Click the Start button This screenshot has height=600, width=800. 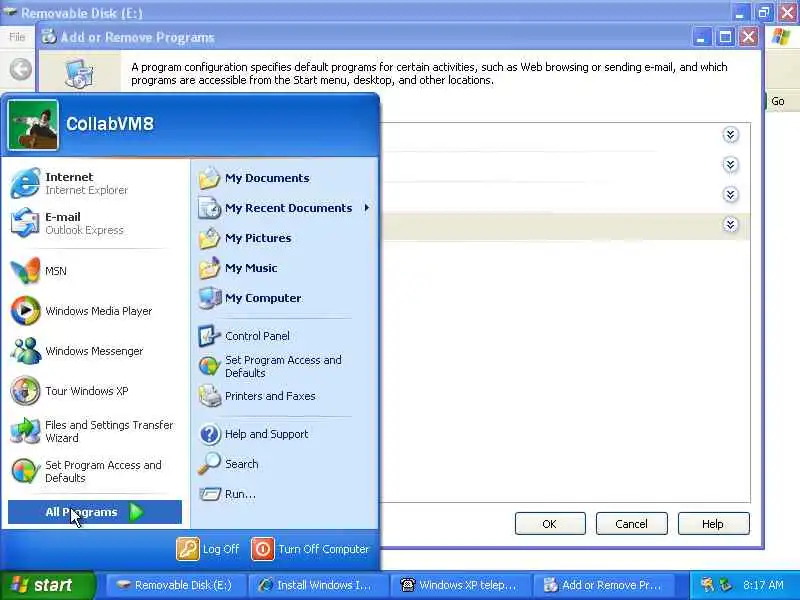pyautogui.click(x=47, y=585)
